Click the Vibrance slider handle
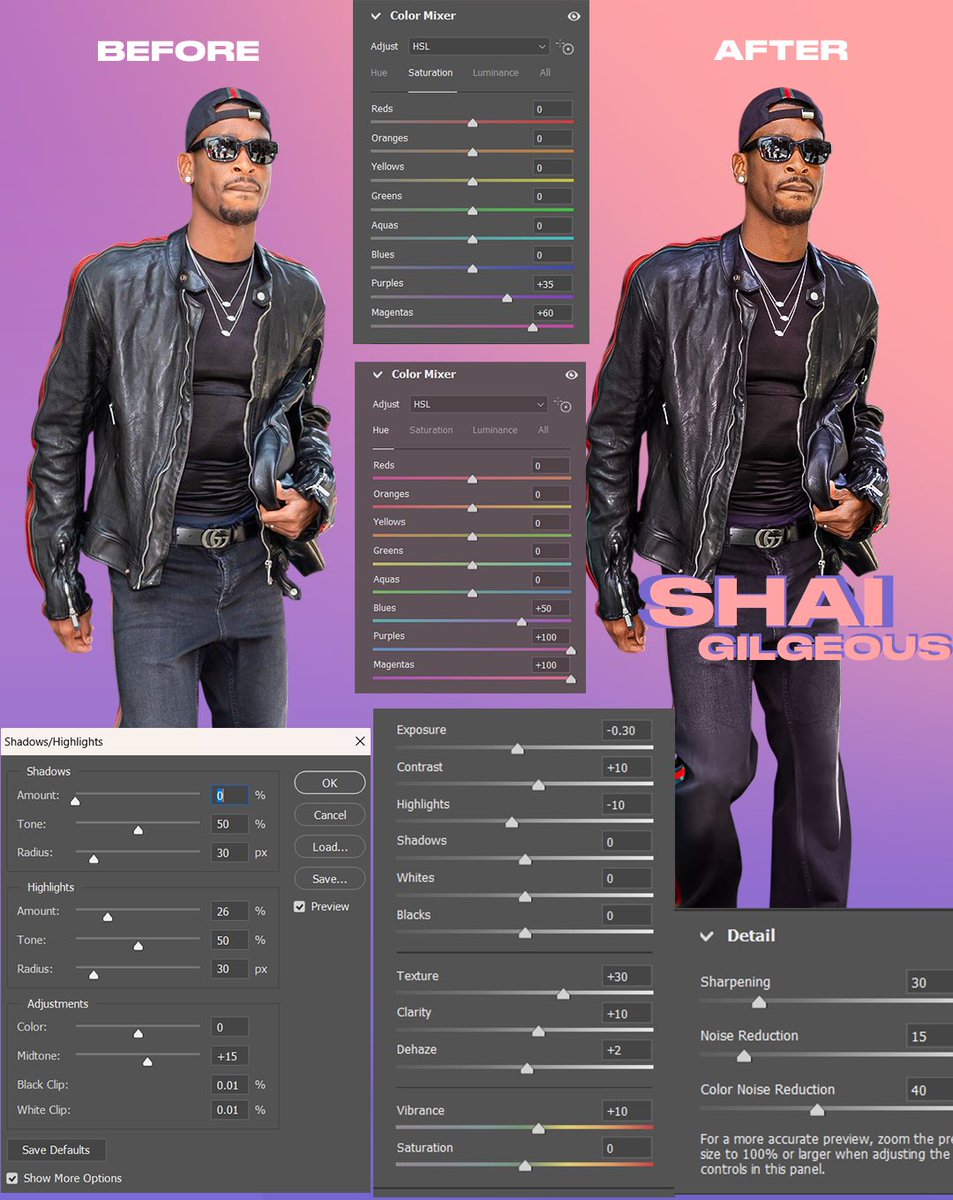Image resolution: width=953 pixels, height=1200 pixels. [538, 1129]
